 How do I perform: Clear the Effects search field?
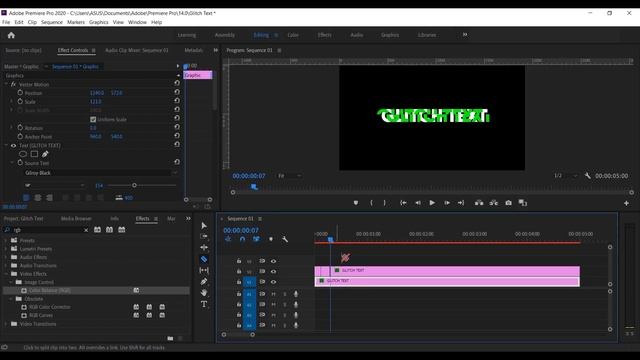click(86, 230)
